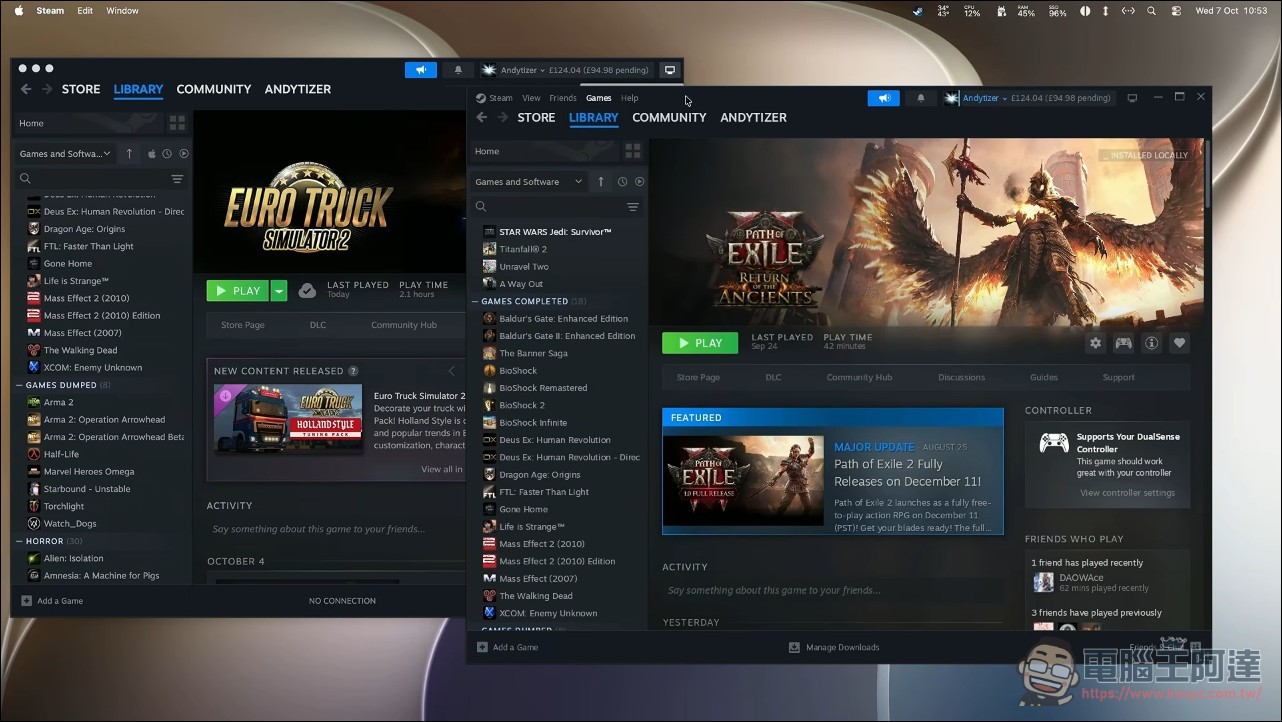Open the View menu in front window
The width and height of the screenshot is (1282, 722).
pyautogui.click(x=531, y=98)
